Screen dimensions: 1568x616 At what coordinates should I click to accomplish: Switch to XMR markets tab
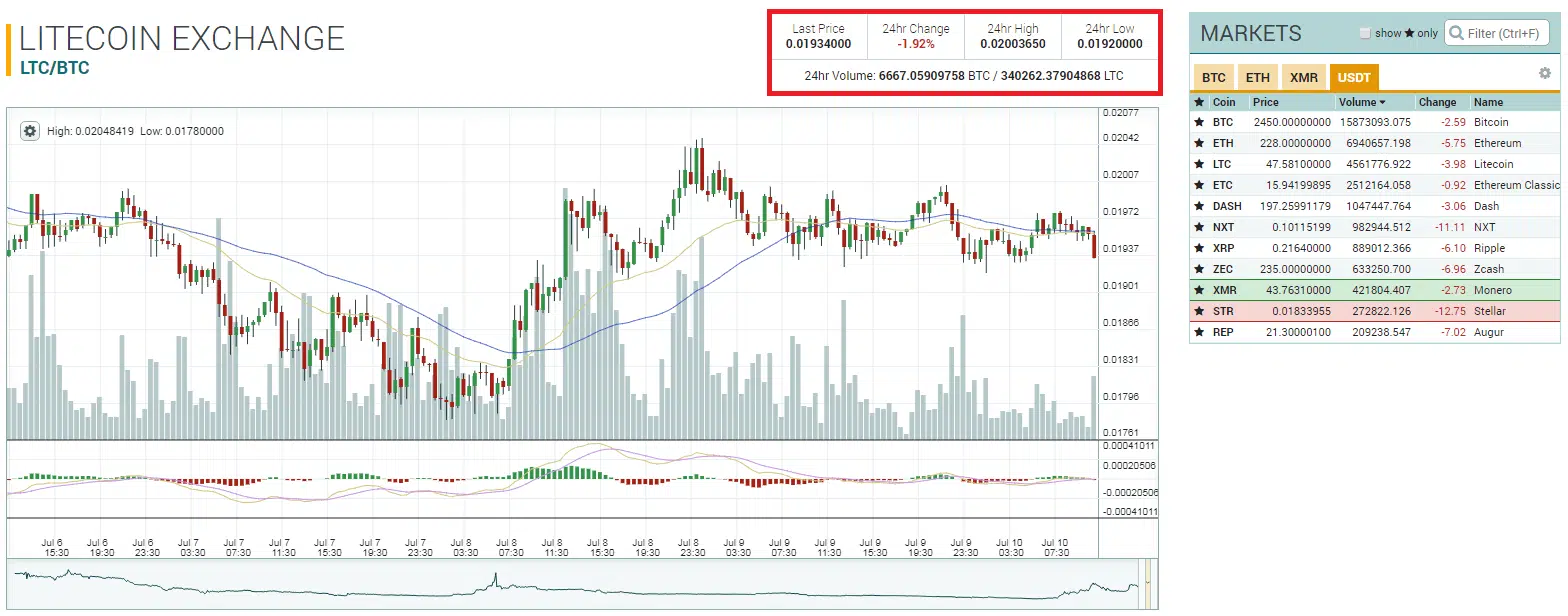(x=1303, y=77)
